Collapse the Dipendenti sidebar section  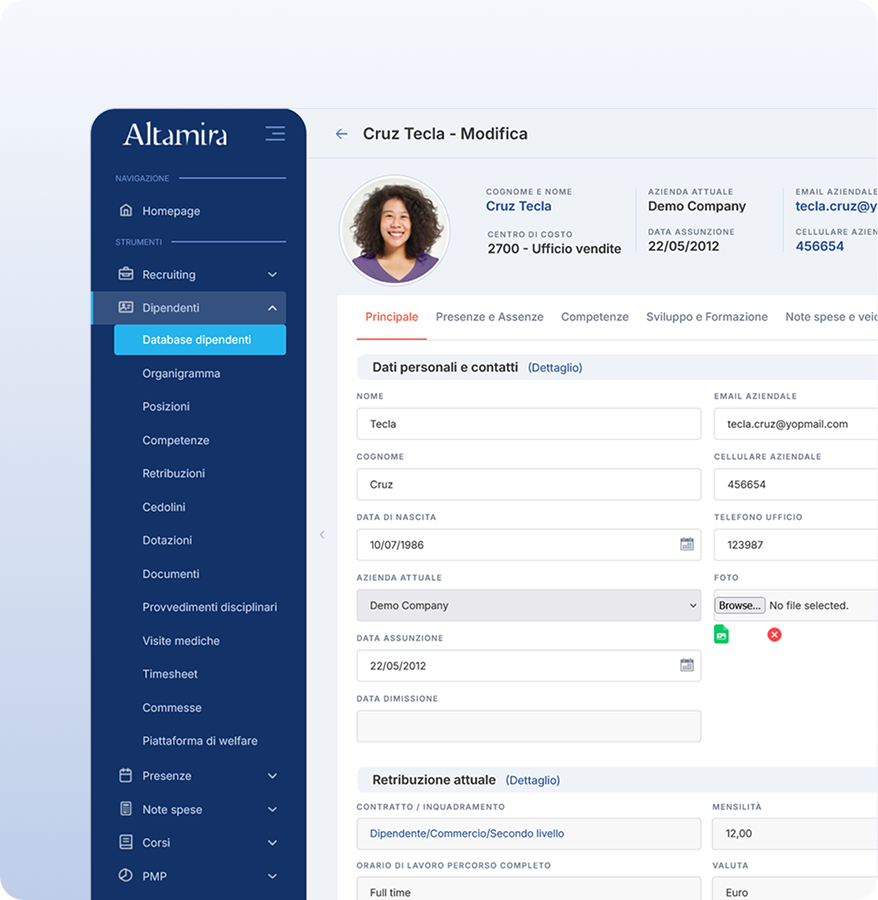point(272,308)
